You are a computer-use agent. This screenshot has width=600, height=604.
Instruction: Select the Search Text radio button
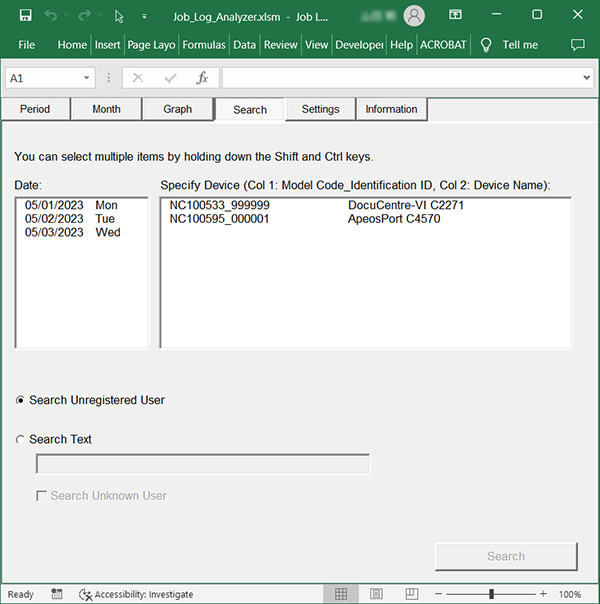point(20,439)
